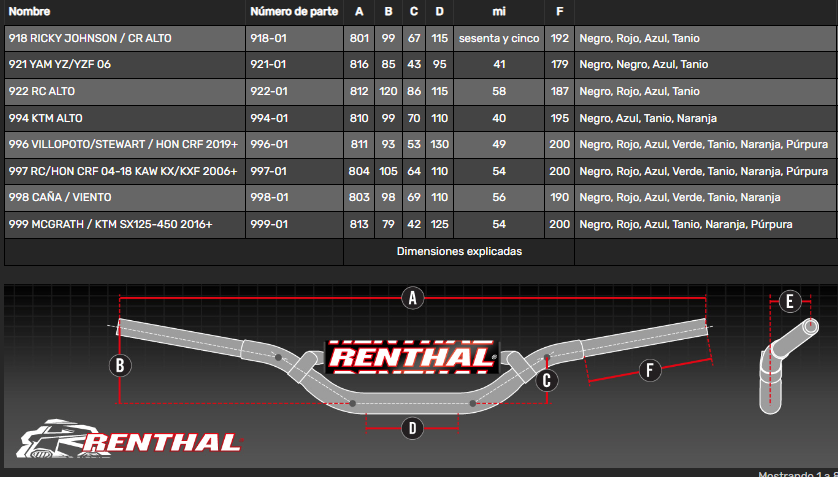Select the '918 RICKY JOHNSON / CR ALTO' row name
Viewport: 838px width, 477px height.
click(x=90, y=38)
